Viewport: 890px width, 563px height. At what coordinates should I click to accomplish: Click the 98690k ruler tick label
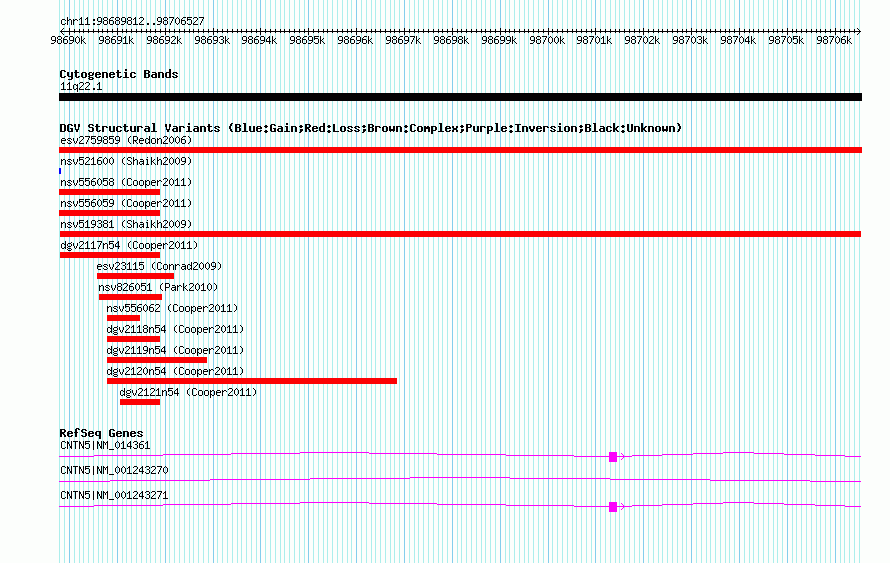pos(68,40)
